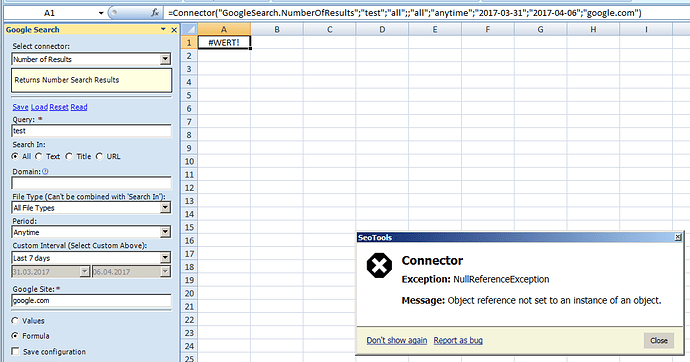This screenshot has height=362, width=690.
Task: Select the Values radio button
Action: pos(15,321)
